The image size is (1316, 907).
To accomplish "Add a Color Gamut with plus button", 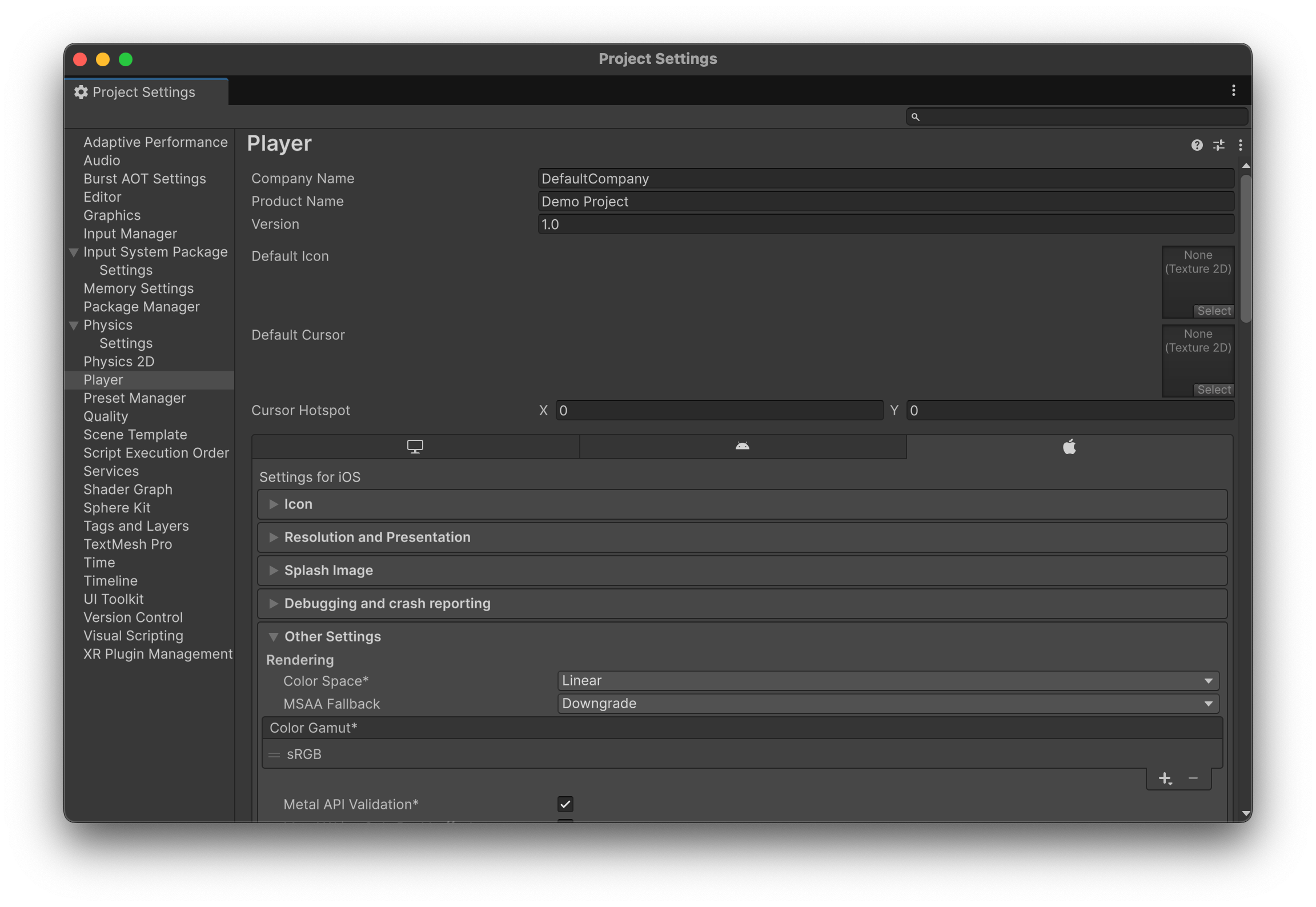I will tap(1165, 778).
